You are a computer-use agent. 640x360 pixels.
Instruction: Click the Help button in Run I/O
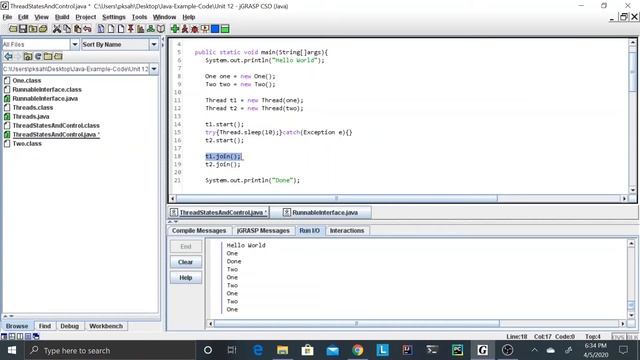[x=186, y=278]
